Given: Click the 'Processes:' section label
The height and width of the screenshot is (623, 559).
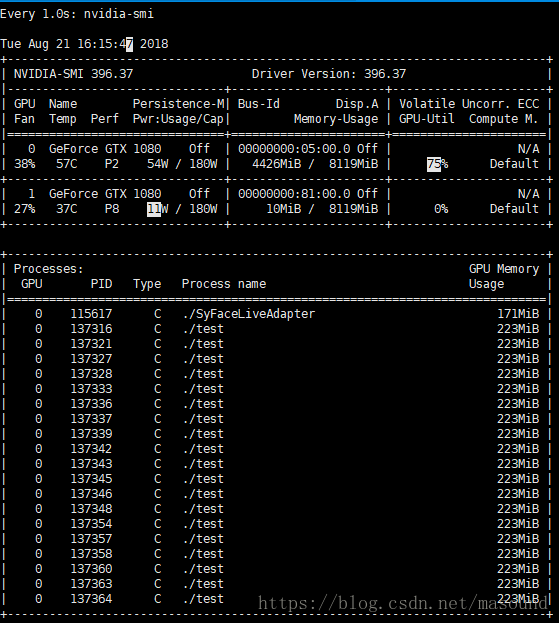Looking at the screenshot, I should pos(49,269).
